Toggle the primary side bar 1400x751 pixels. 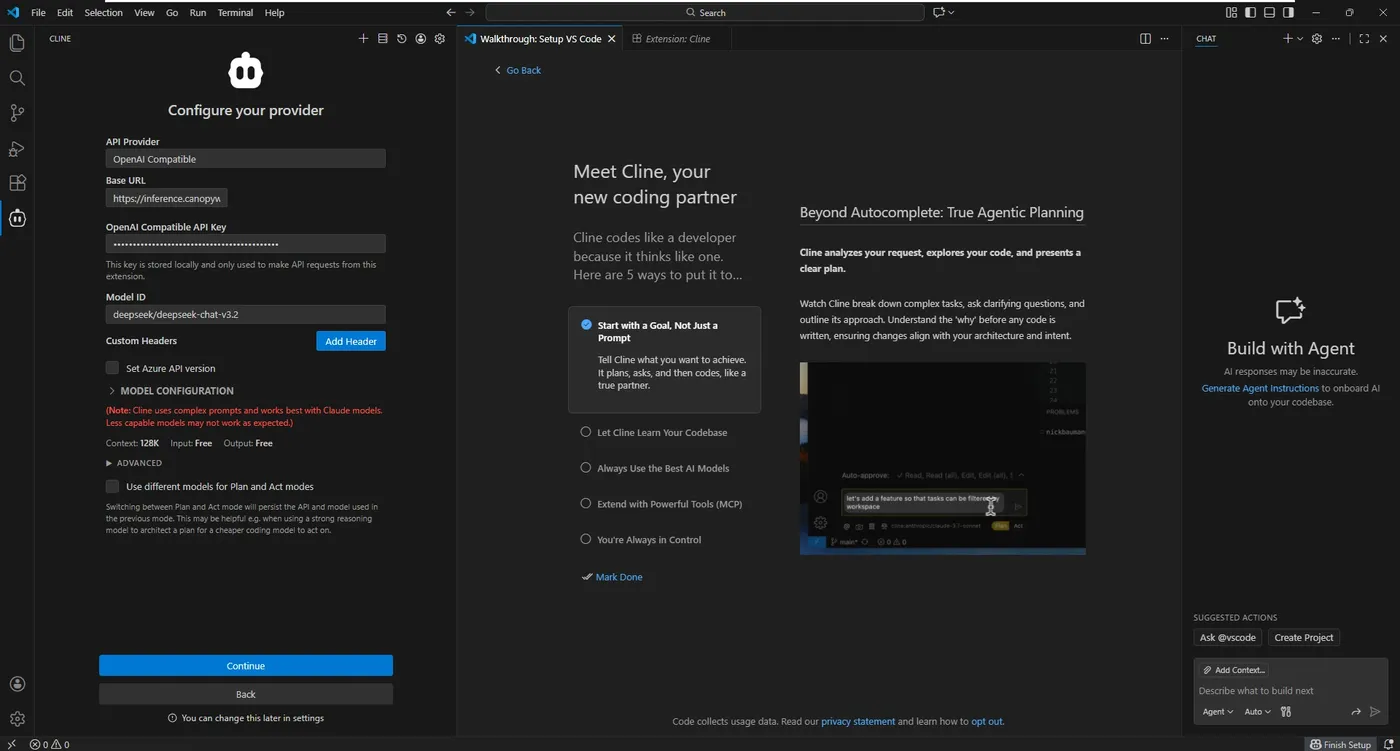coord(1250,13)
